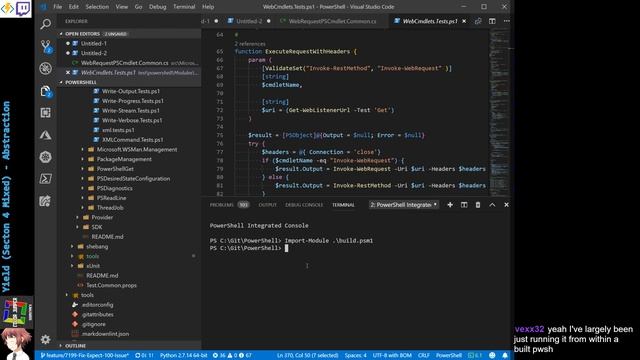Open the Source Control view
The height and width of the screenshot is (360, 640).
(x=46, y=47)
